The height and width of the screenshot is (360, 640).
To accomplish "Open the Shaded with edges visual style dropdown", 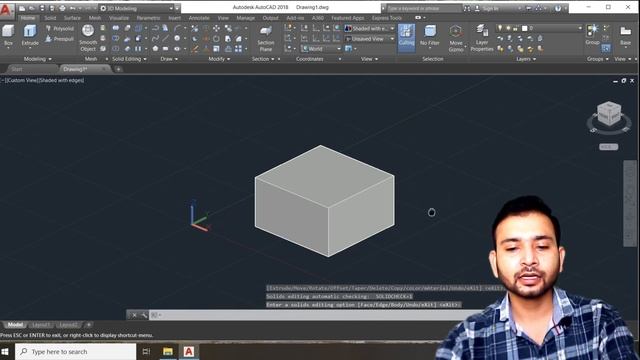I will coord(370,29).
